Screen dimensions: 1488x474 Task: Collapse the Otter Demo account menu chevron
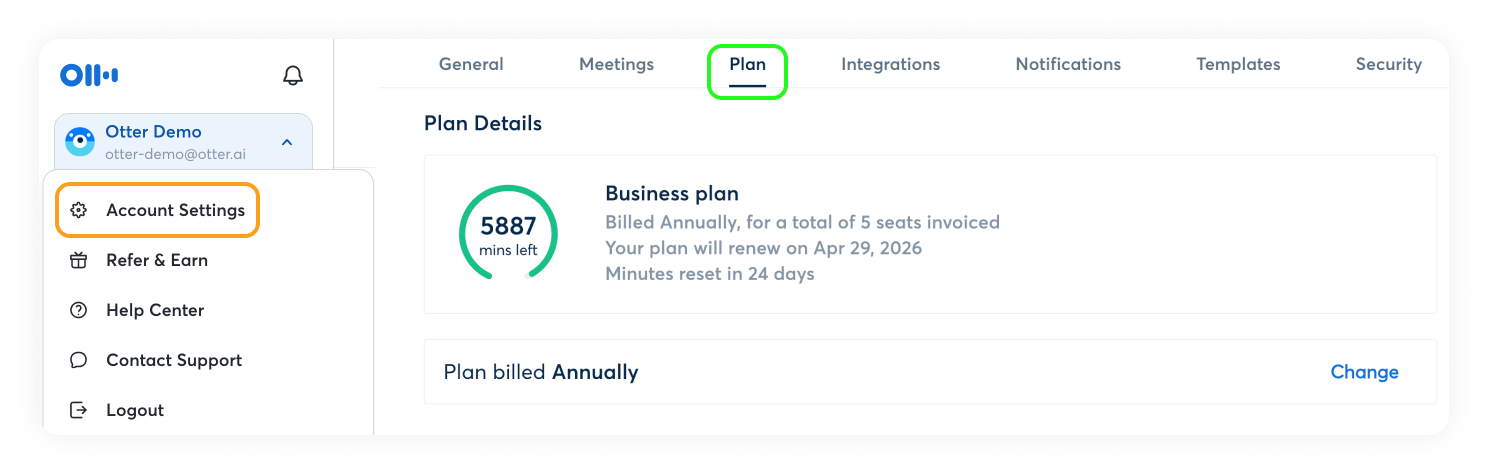click(287, 142)
